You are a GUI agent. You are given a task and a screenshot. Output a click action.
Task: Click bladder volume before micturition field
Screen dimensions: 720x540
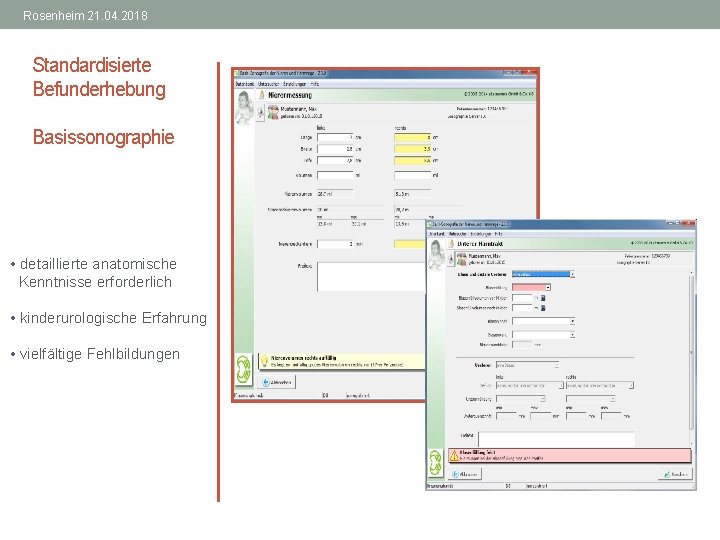(522, 298)
